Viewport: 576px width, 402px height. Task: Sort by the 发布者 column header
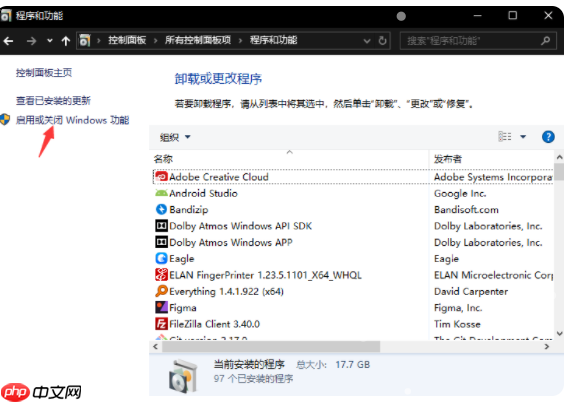click(x=448, y=159)
